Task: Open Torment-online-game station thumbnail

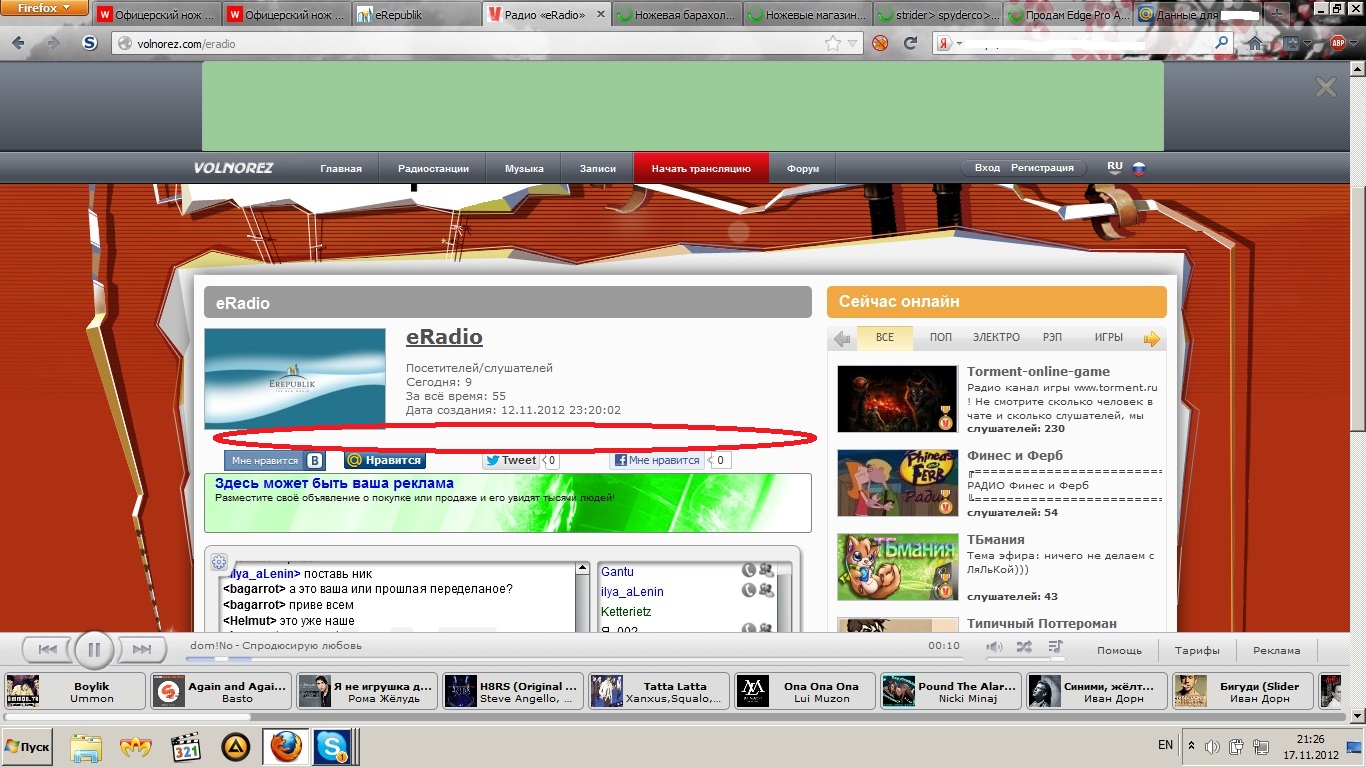Action: pos(897,399)
